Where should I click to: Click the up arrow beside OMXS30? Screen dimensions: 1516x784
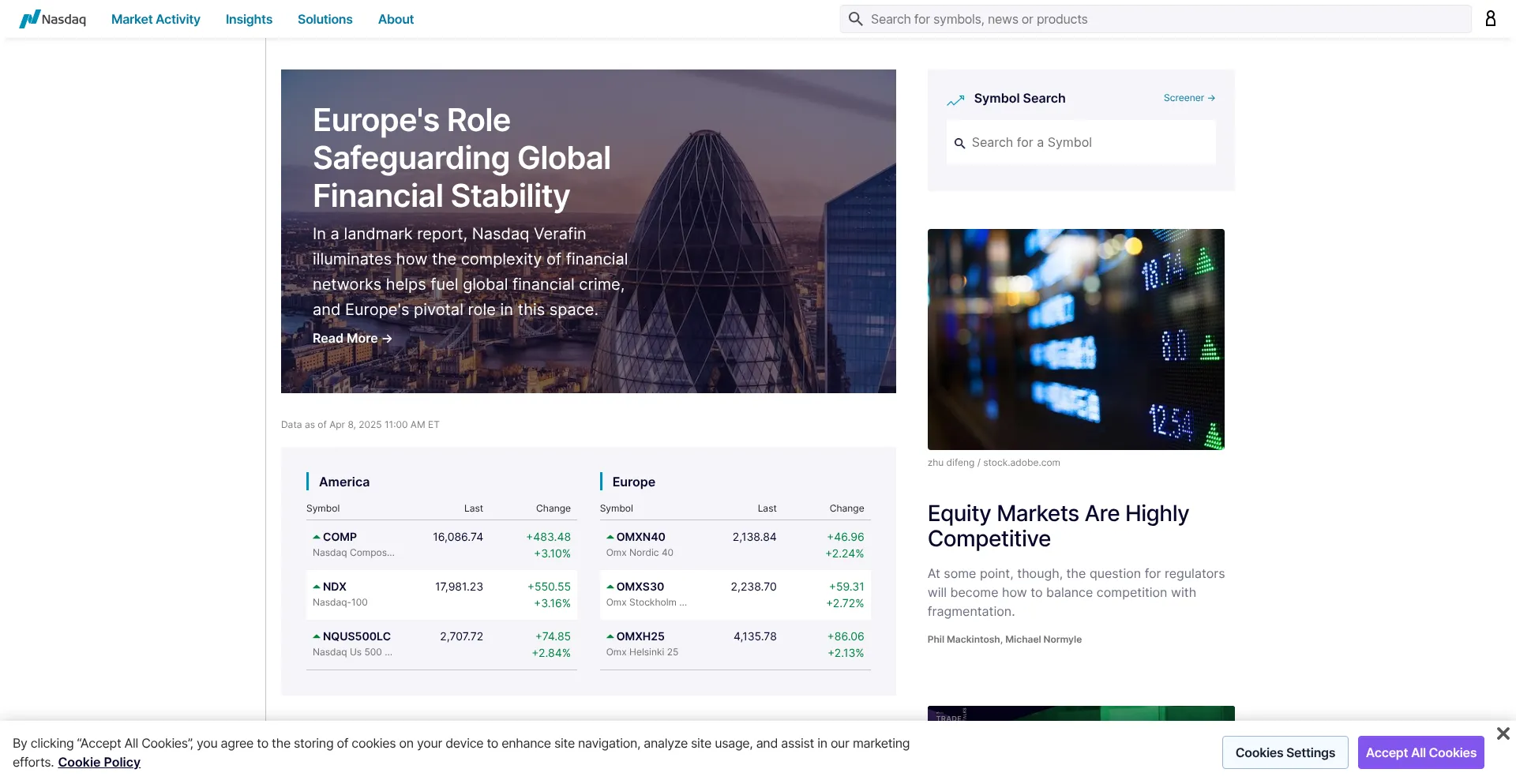pyautogui.click(x=610, y=587)
